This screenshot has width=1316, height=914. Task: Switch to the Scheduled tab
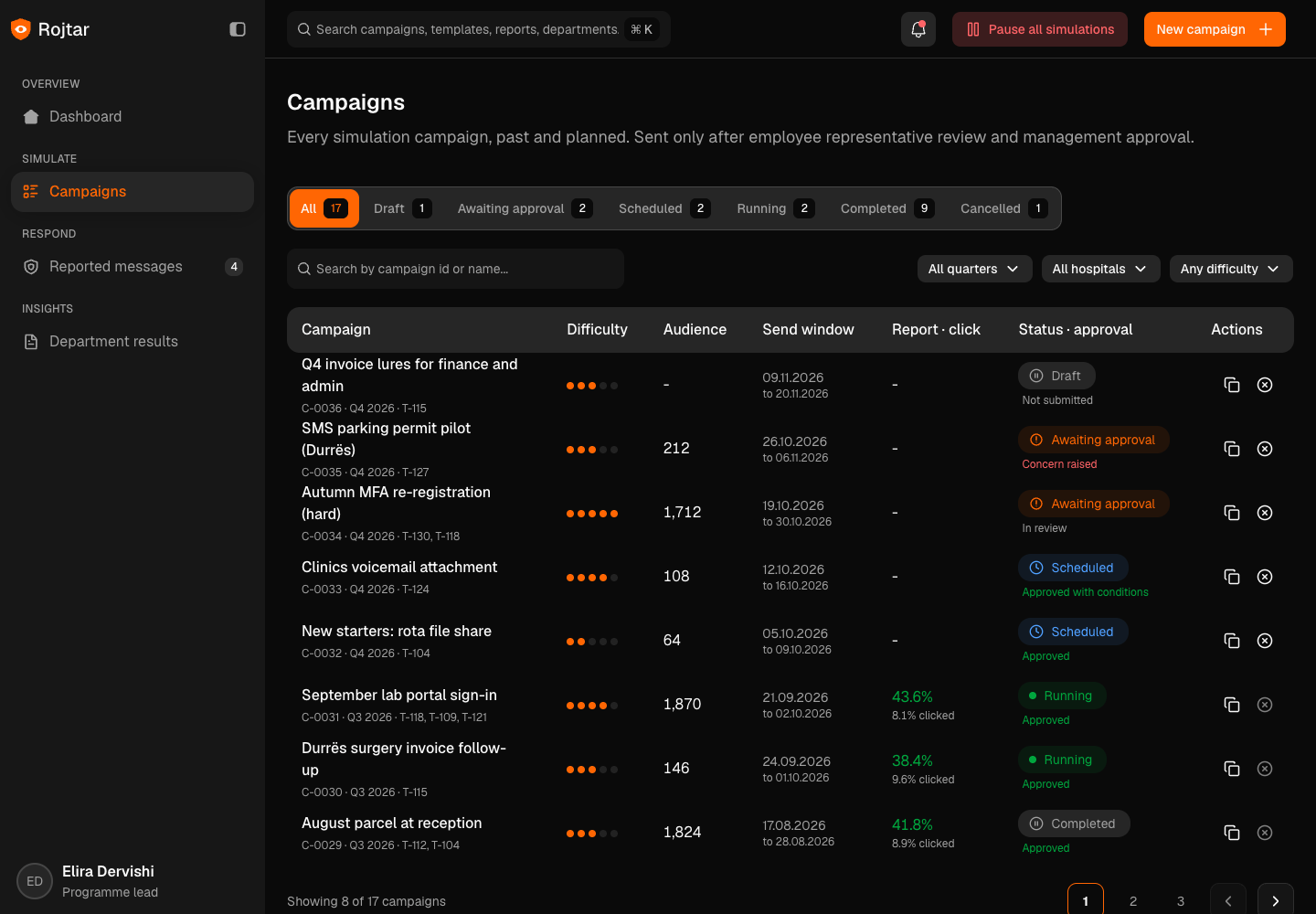(x=664, y=208)
